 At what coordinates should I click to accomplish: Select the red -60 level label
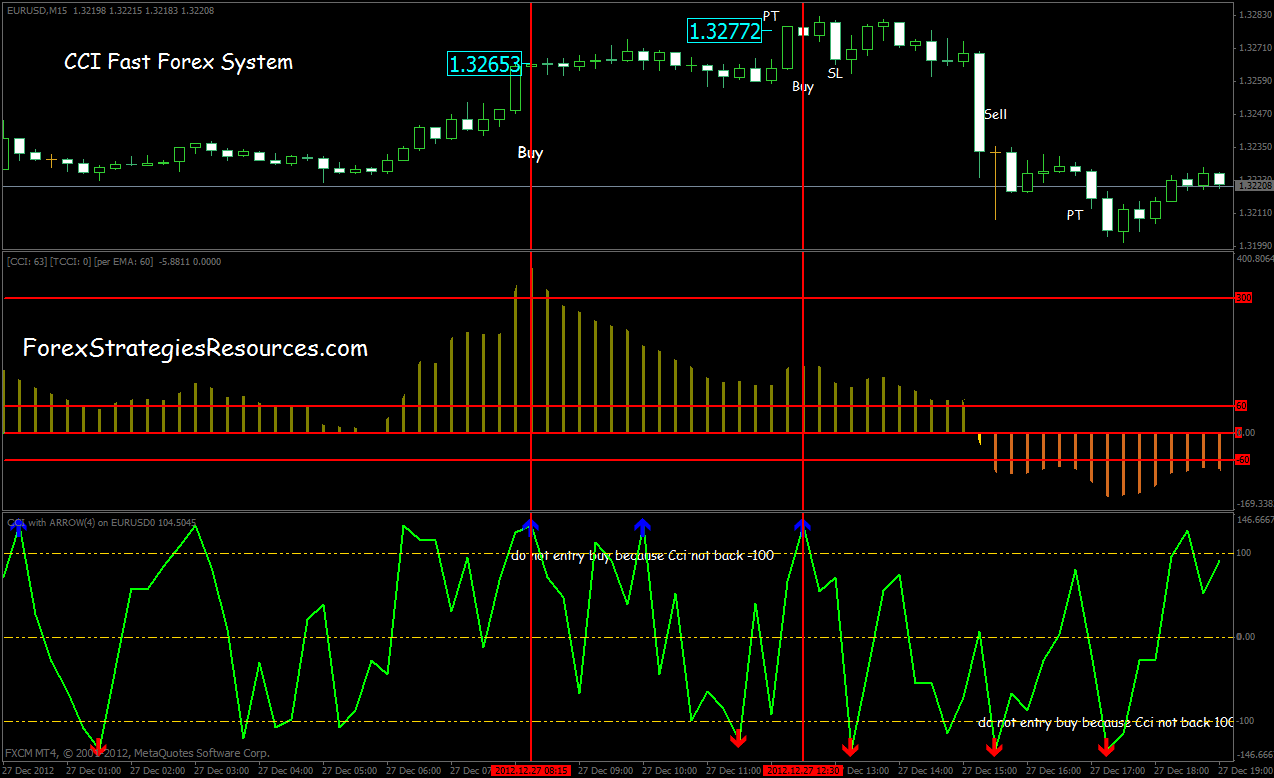tap(1243, 460)
